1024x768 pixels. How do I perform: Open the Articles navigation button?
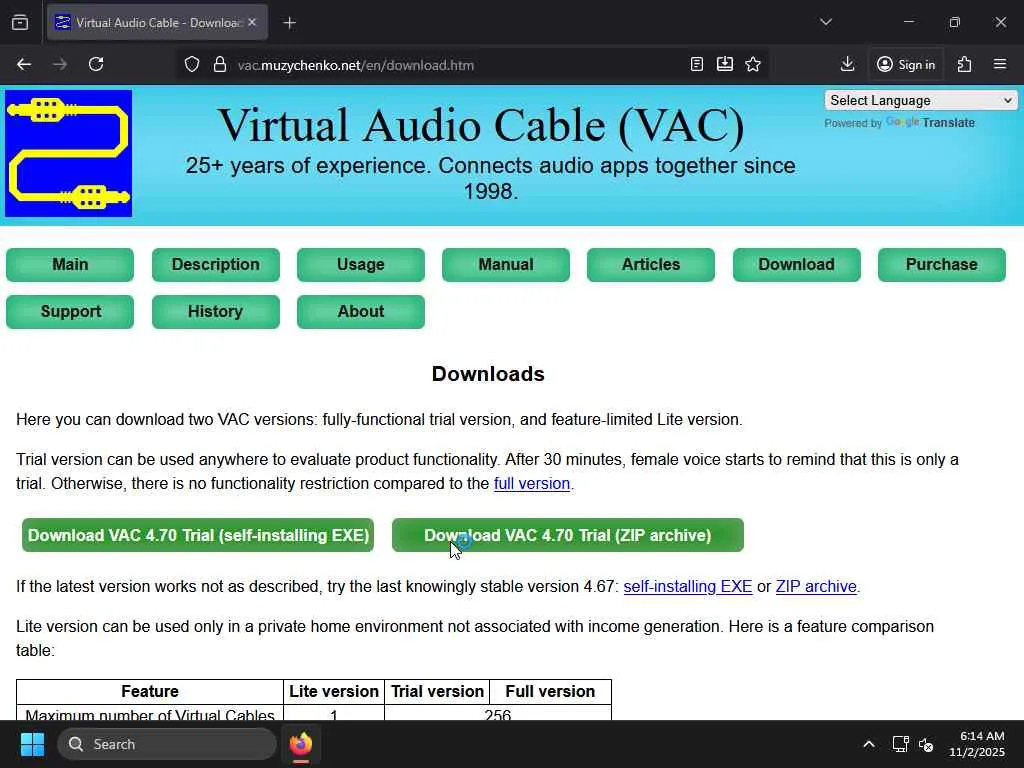650,264
